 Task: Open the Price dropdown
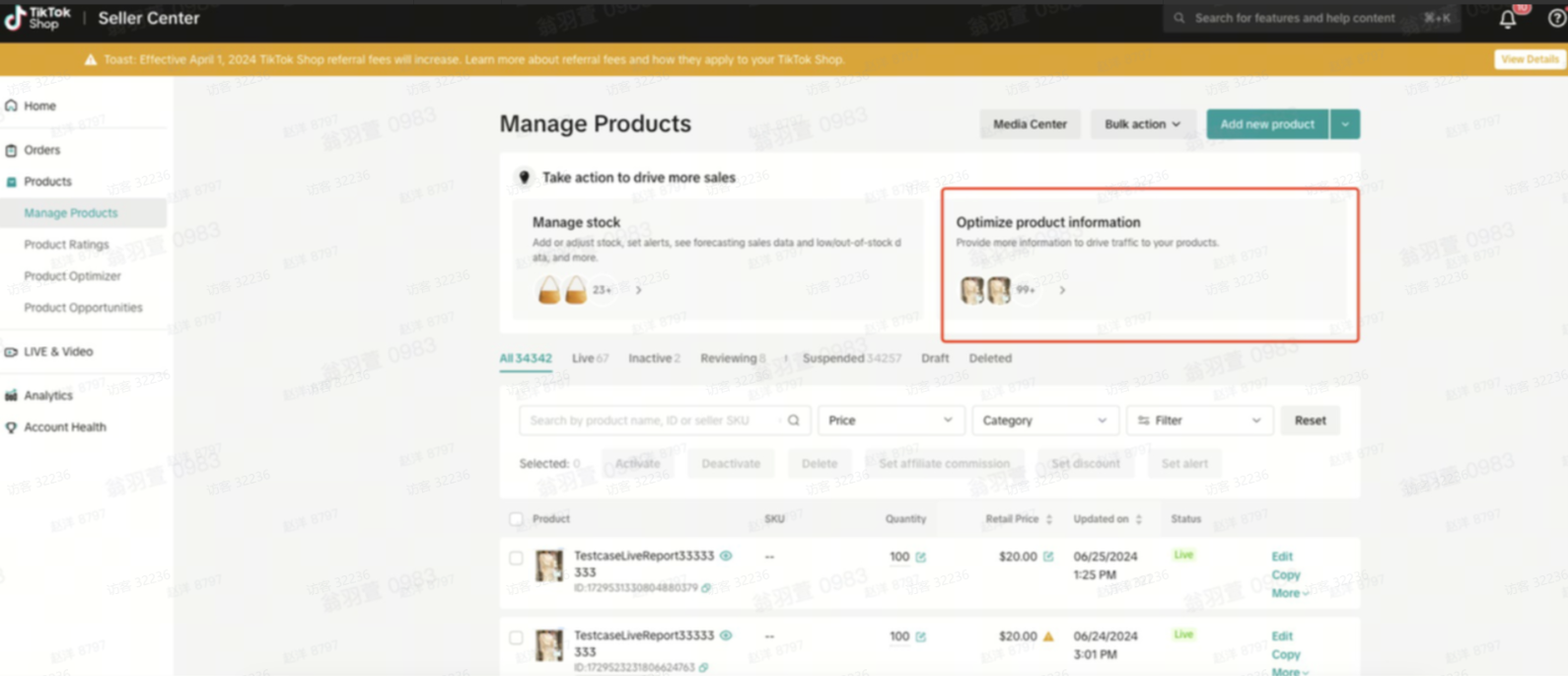(891, 420)
